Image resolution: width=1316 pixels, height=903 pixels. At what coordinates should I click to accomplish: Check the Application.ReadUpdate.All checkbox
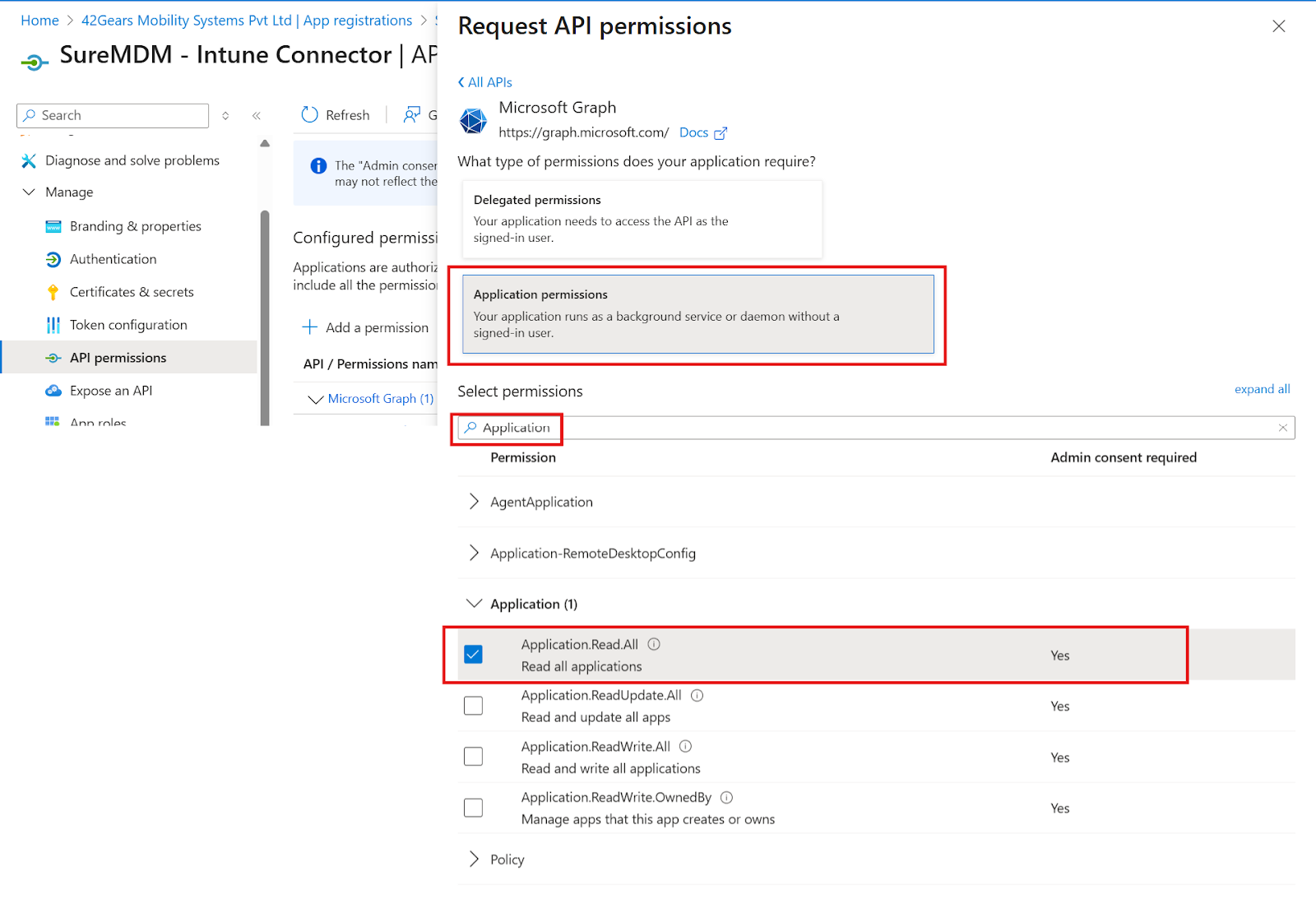pos(474,706)
